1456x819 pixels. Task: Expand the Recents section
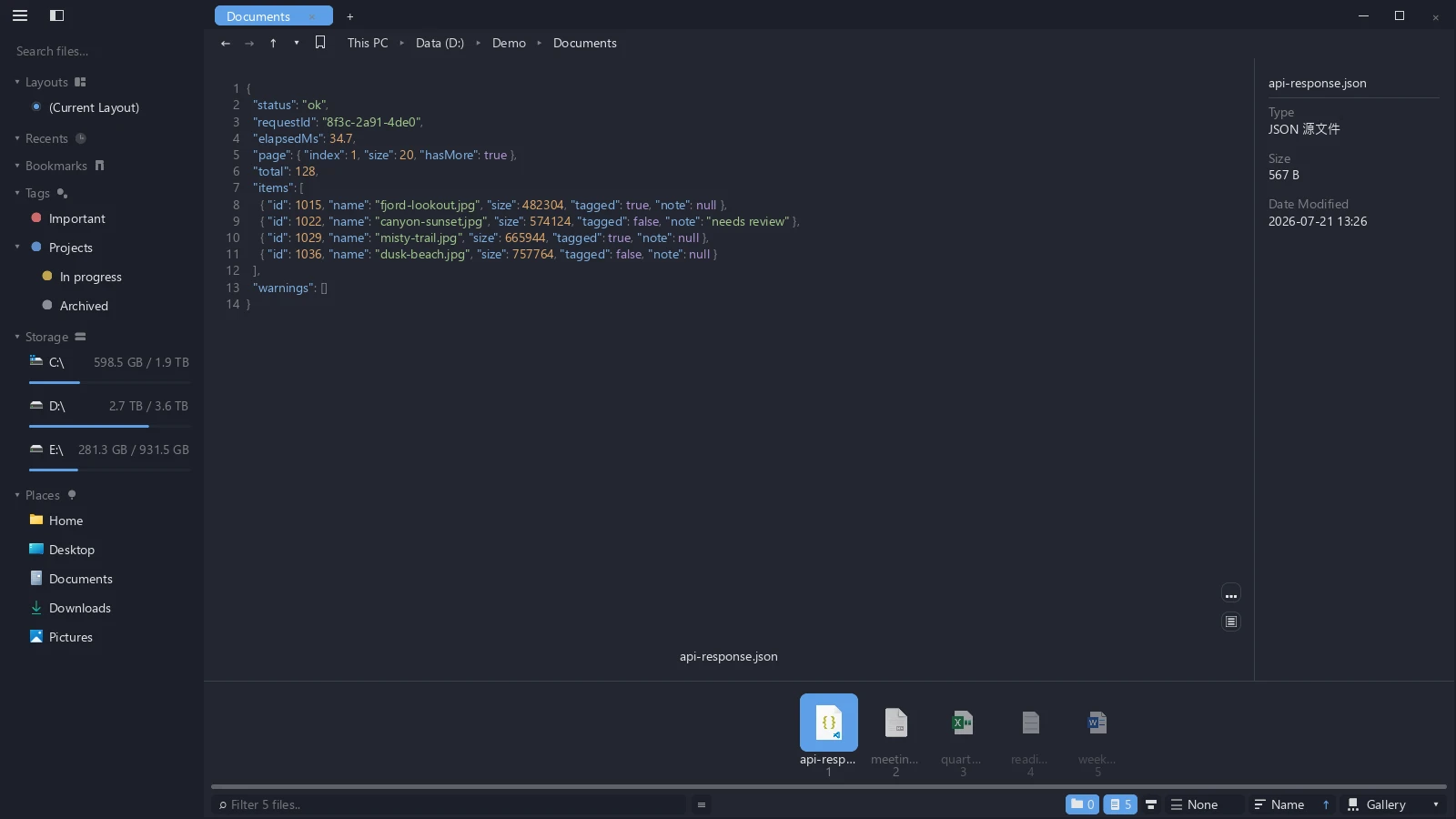tap(17, 138)
